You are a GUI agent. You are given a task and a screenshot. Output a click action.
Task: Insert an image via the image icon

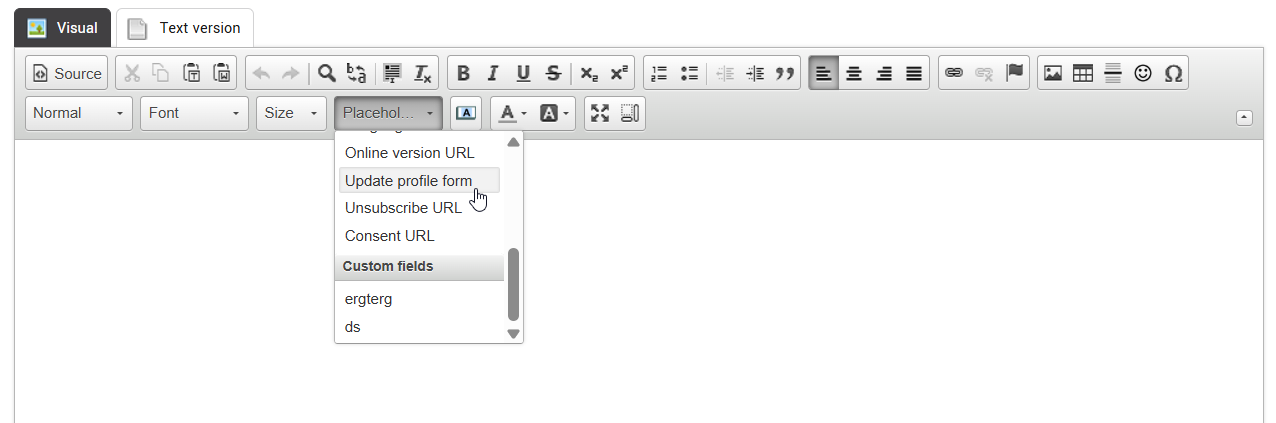[x=1052, y=73]
